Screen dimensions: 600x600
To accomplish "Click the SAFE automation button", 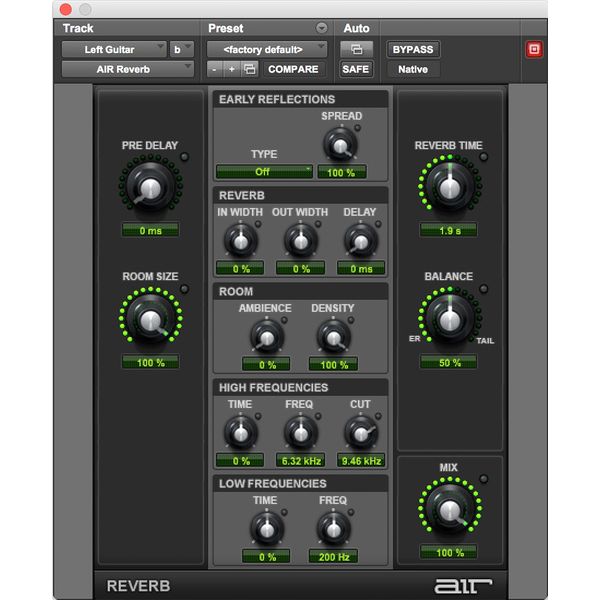I will (x=355, y=69).
